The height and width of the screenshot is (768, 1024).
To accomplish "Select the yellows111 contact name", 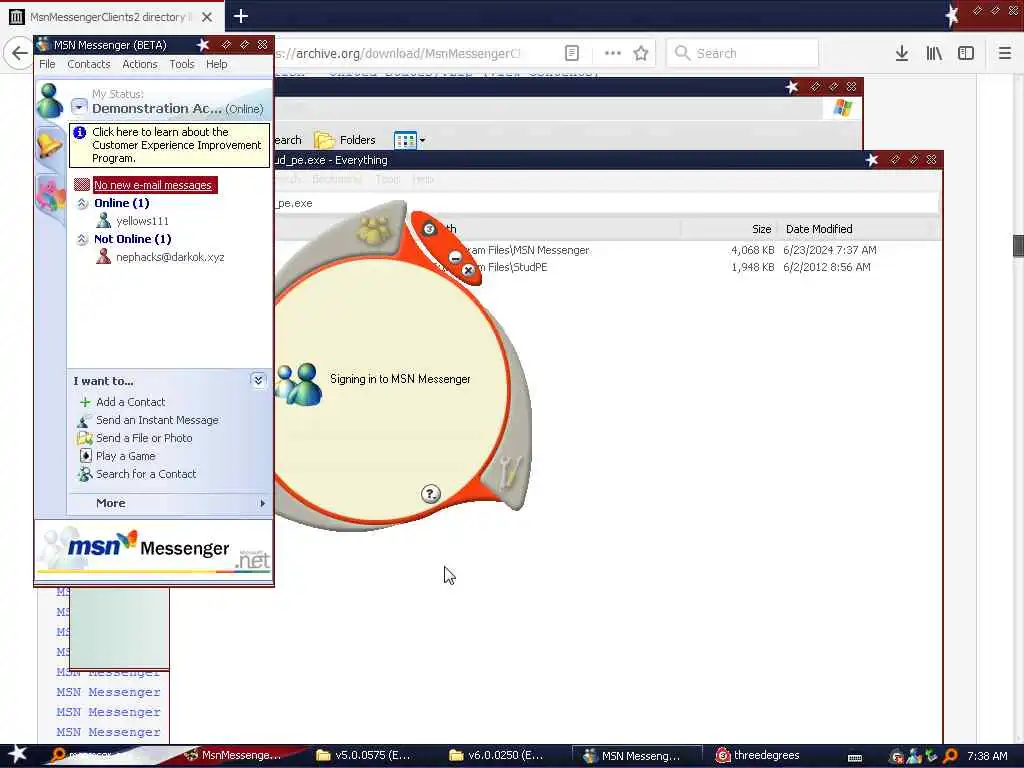I will click(x=142, y=221).
